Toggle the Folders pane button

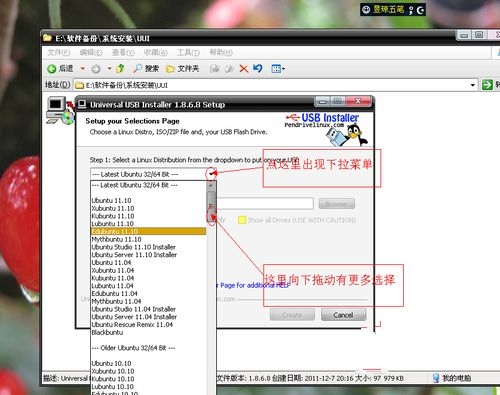(183, 69)
